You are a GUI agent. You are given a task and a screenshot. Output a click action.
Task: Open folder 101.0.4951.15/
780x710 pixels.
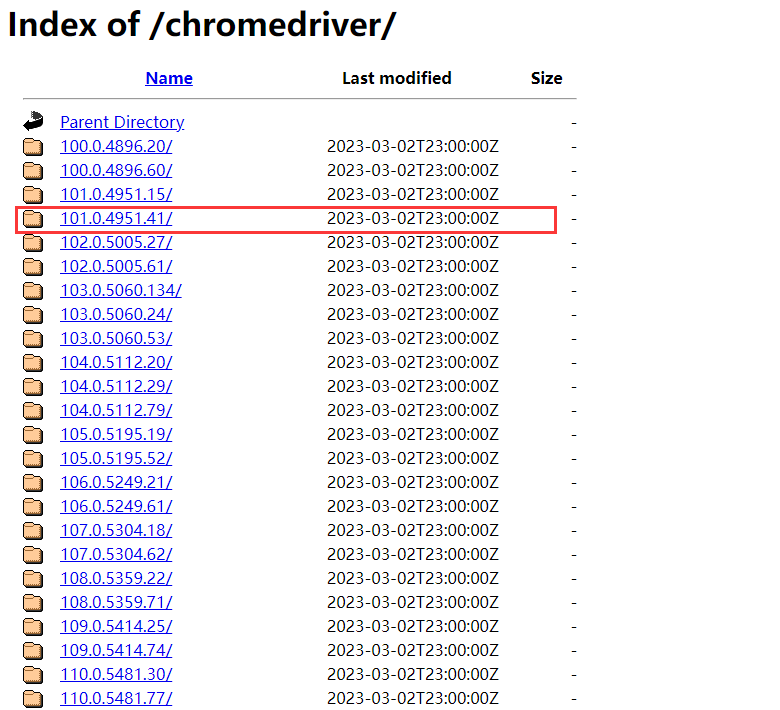[116, 194]
